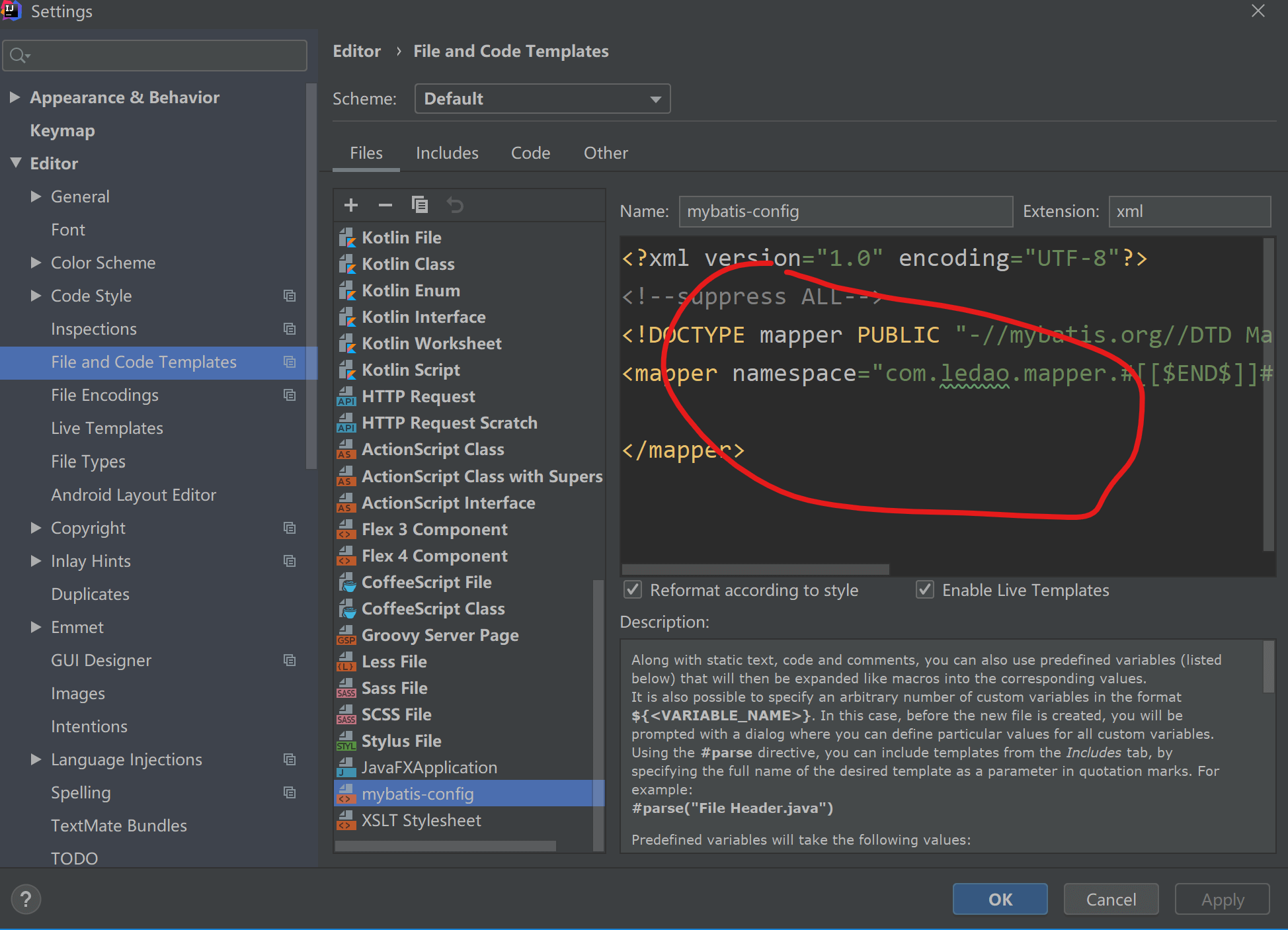Expand the Appearance & Behavior section
The height and width of the screenshot is (930, 1288).
(15, 97)
